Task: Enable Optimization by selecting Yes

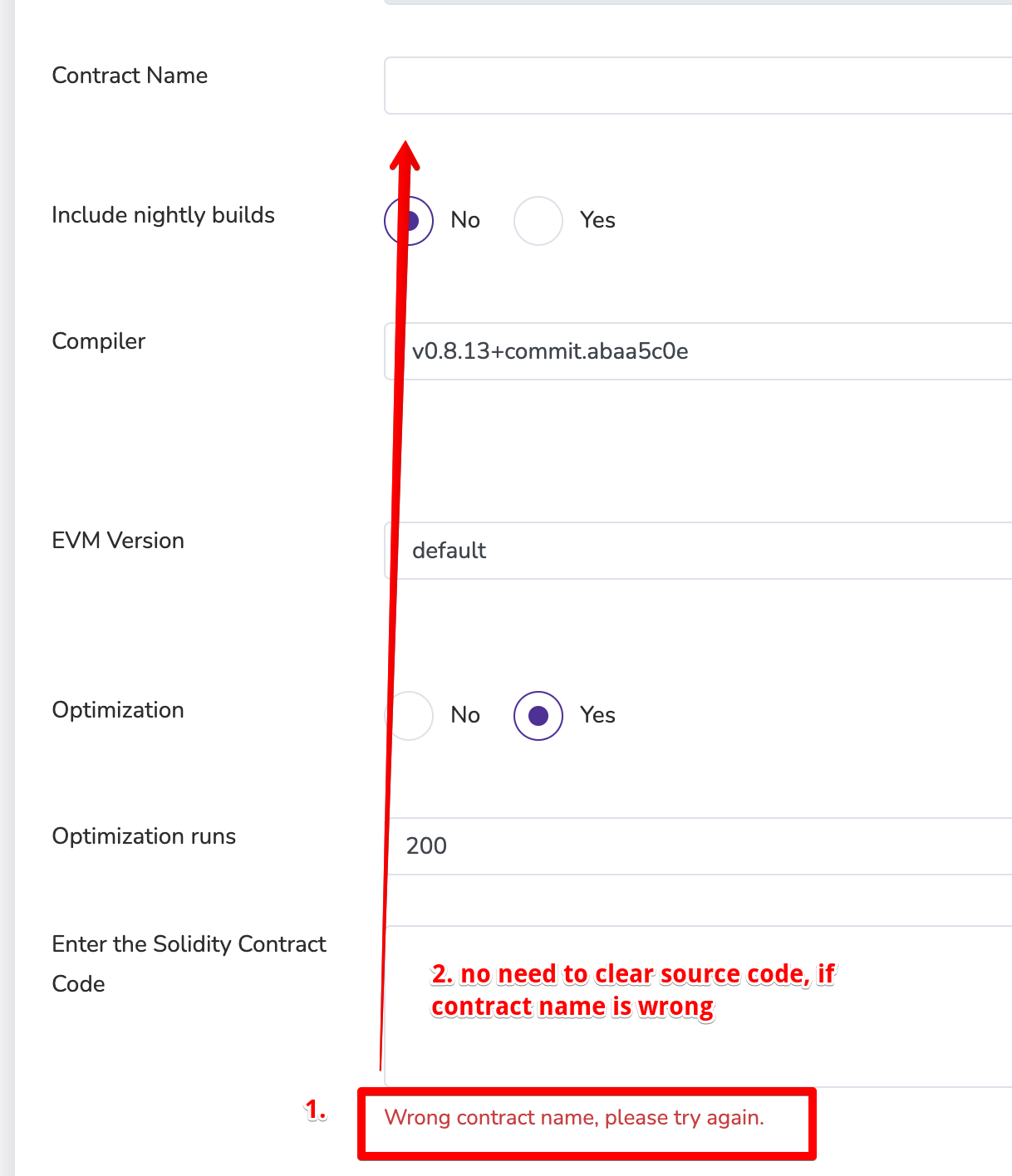Action: (x=538, y=715)
